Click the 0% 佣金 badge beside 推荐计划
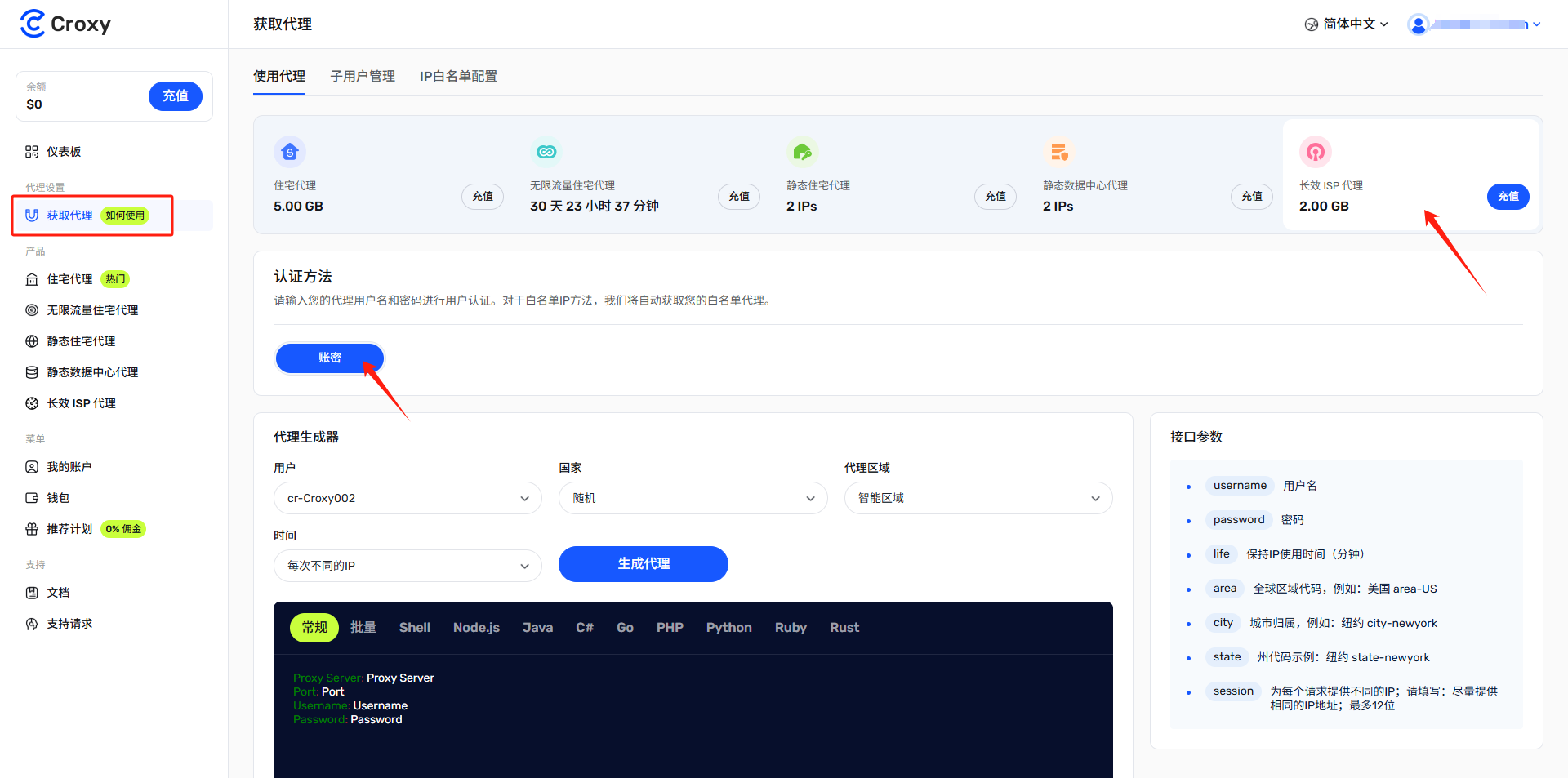This screenshot has width=1568, height=778. (x=123, y=529)
